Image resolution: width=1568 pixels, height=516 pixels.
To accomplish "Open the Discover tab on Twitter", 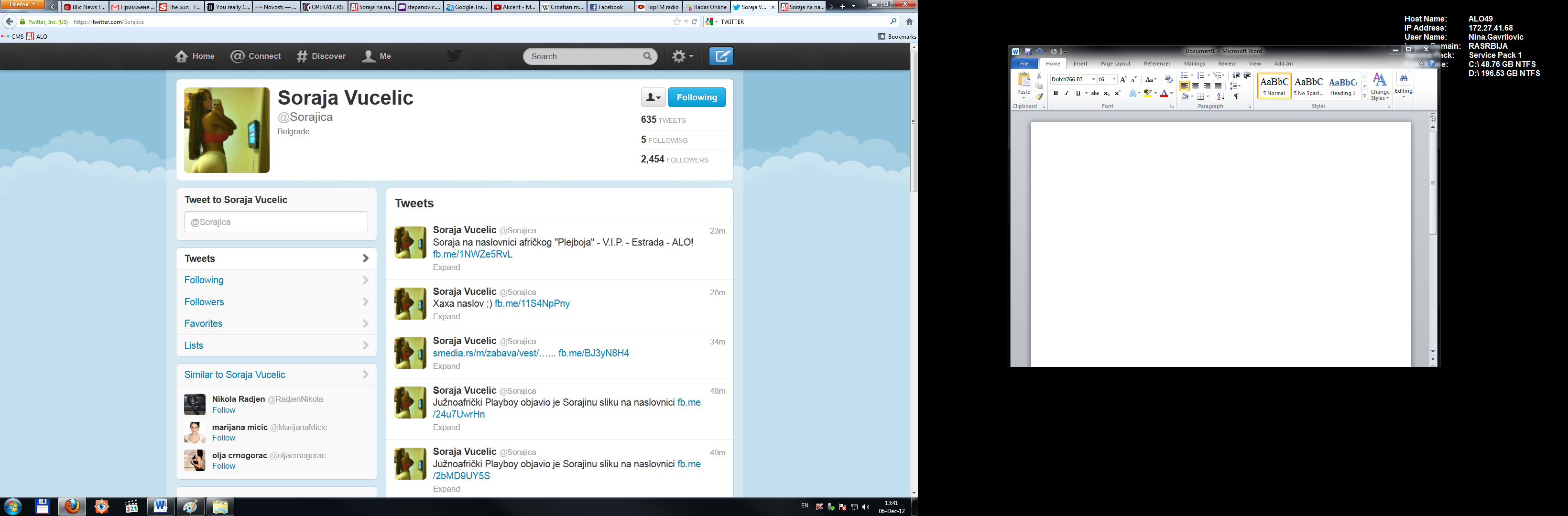I will pos(321,56).
